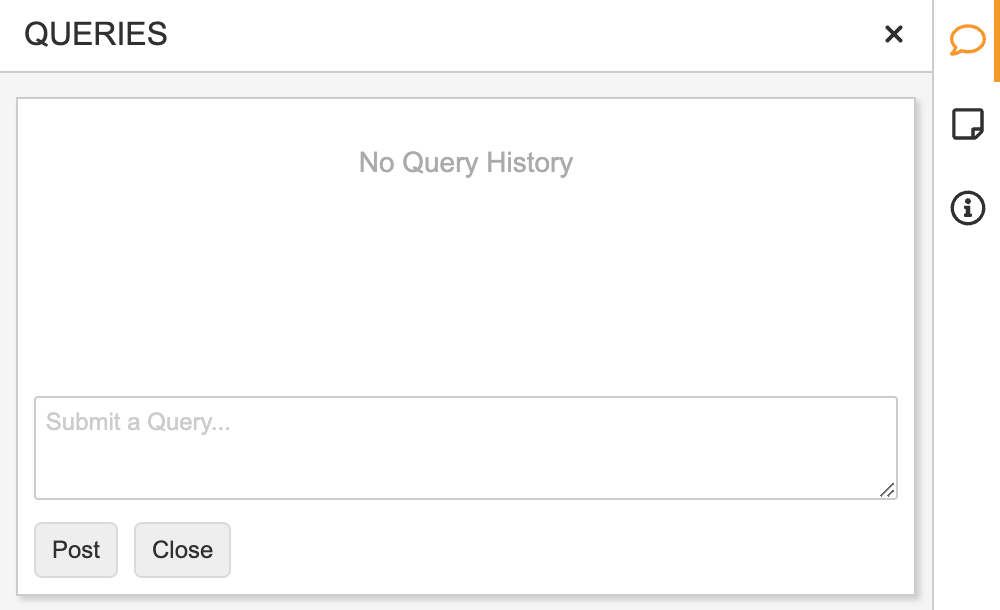Dismiss the panel using the header X icon
Screen dimensions: 1000x610
[894, 35]
